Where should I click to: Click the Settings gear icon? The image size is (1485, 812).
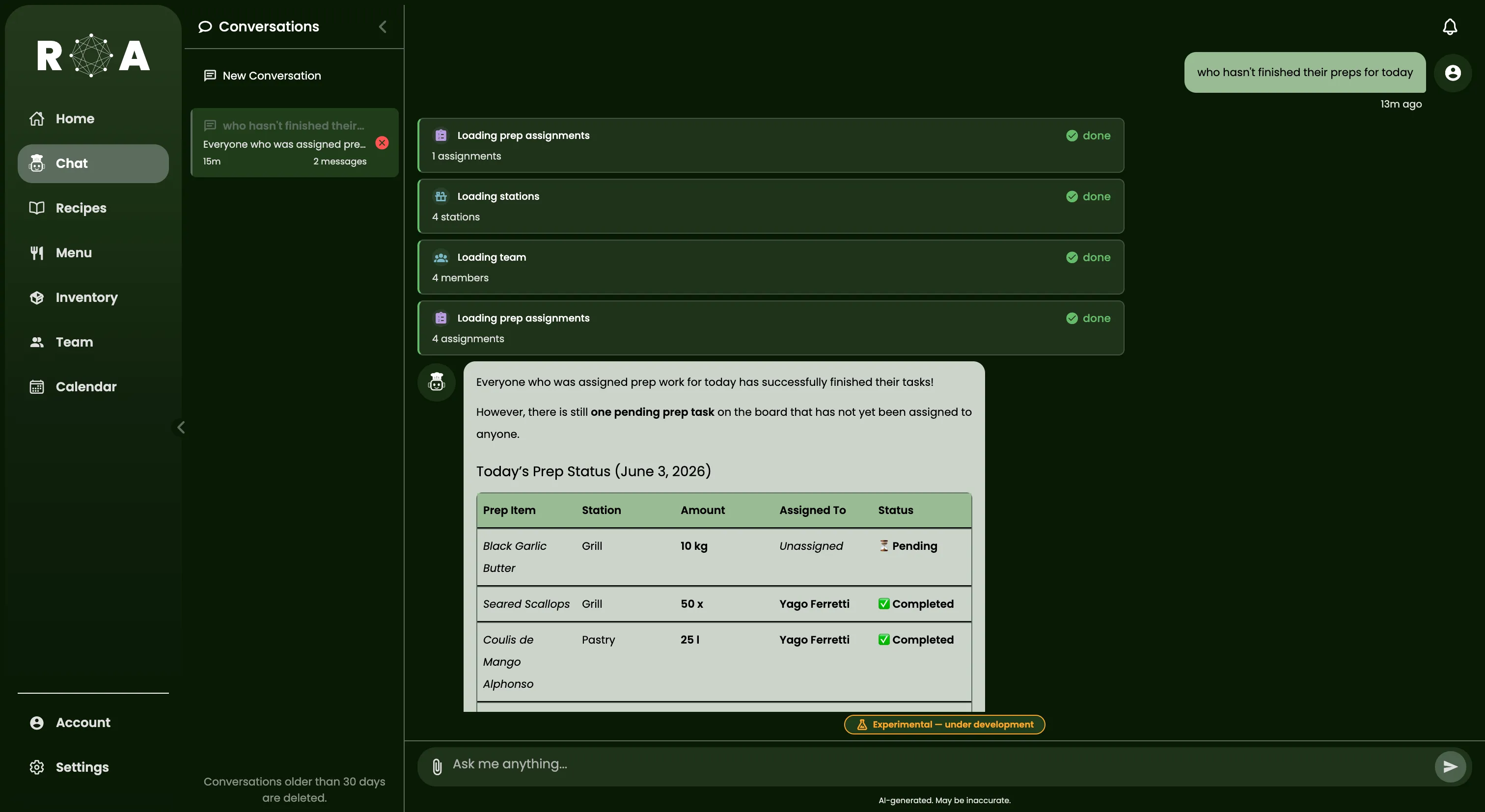click(37, 767)
